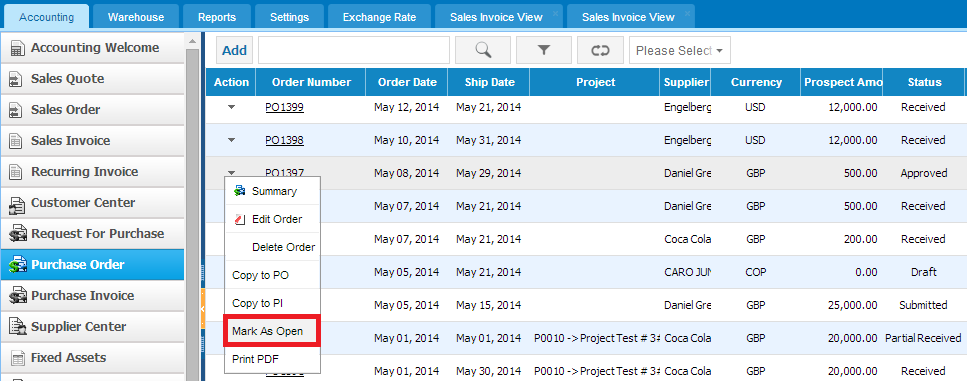Click the Submitted status cell
Screen dimensions: 967x381
(x=923, y=305)
